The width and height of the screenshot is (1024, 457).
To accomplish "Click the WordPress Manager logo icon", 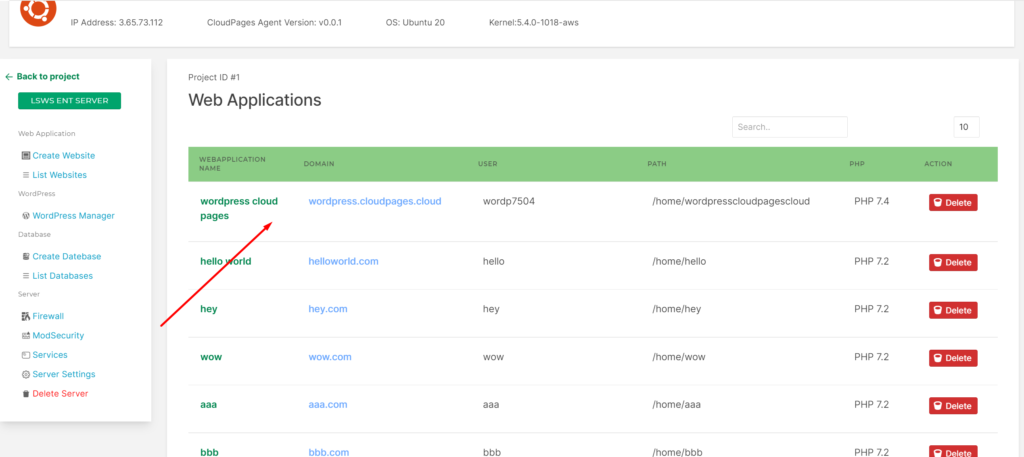I will point(25,215).
